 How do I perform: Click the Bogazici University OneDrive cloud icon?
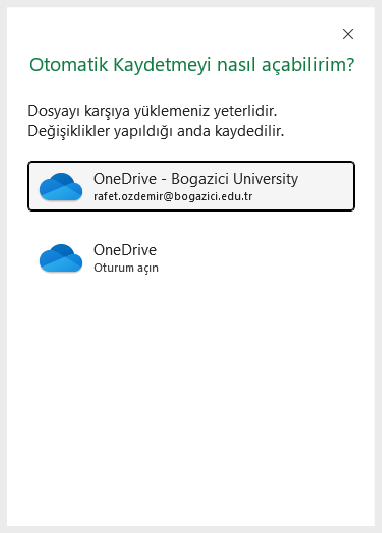61,186
